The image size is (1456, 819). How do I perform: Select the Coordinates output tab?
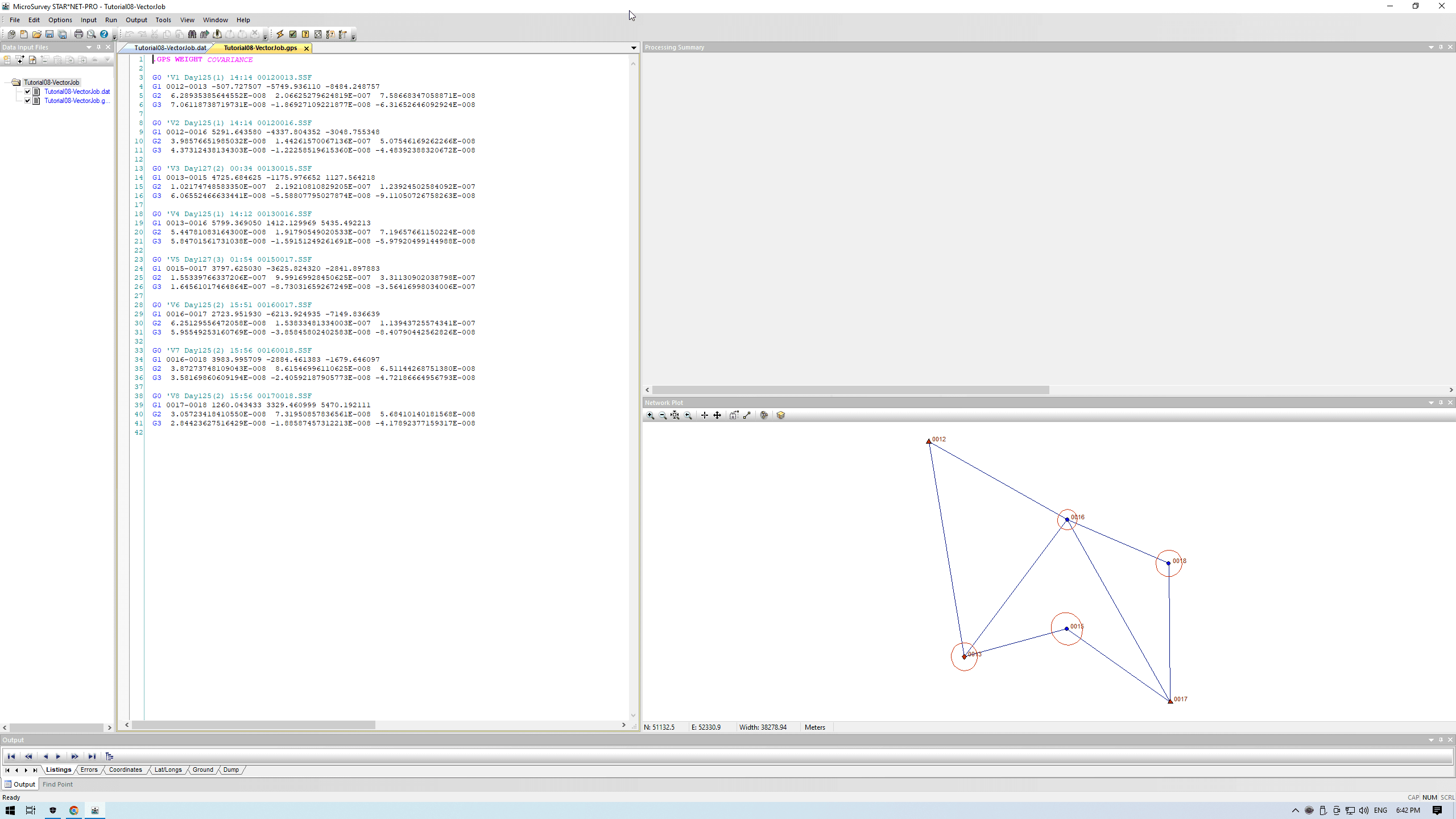click(125, 770)
